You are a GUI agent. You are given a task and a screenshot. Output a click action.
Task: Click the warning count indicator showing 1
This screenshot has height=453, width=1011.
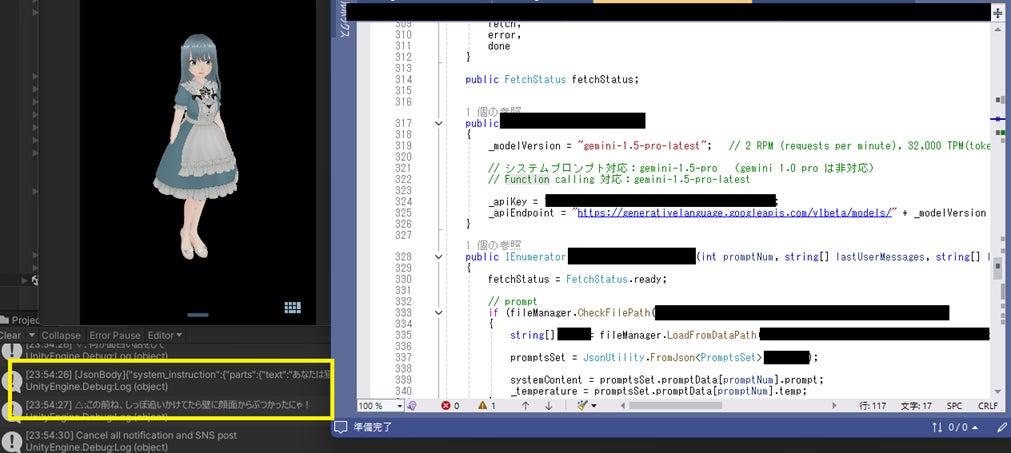pos(484,406)
